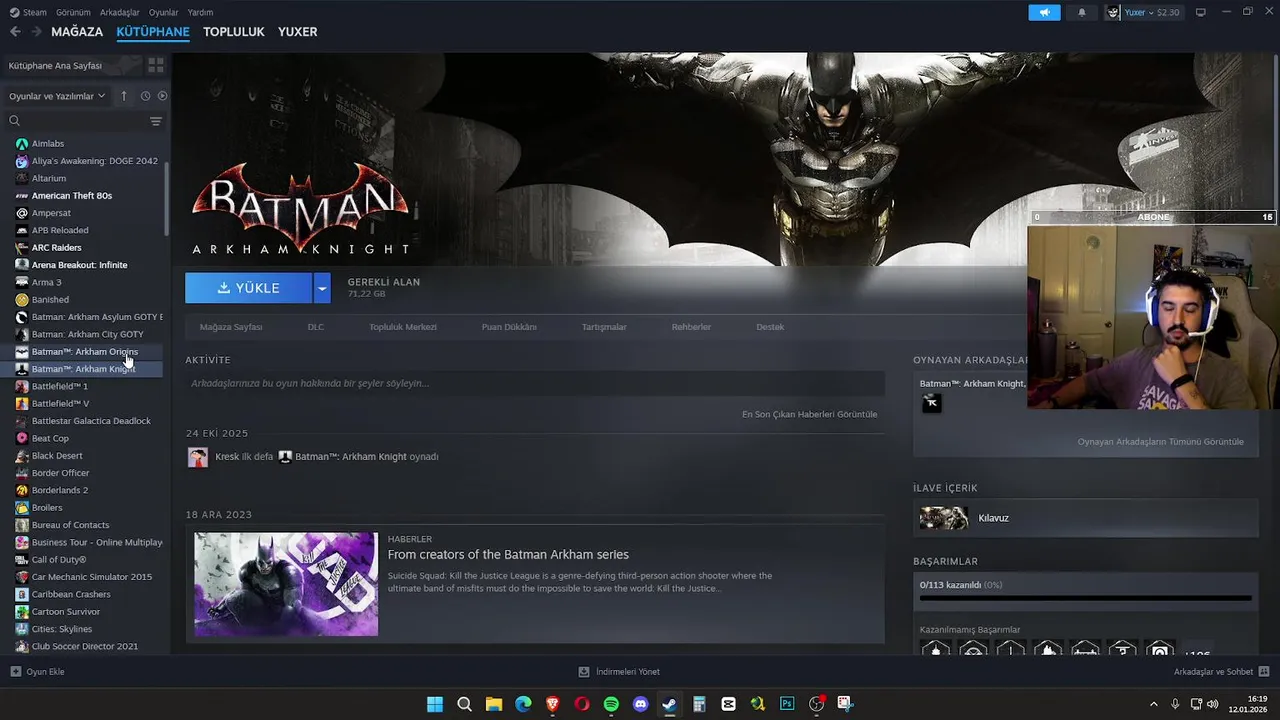Open Discord from the taskbar
Screen dimensions: 1280x720
click(640, 704)
